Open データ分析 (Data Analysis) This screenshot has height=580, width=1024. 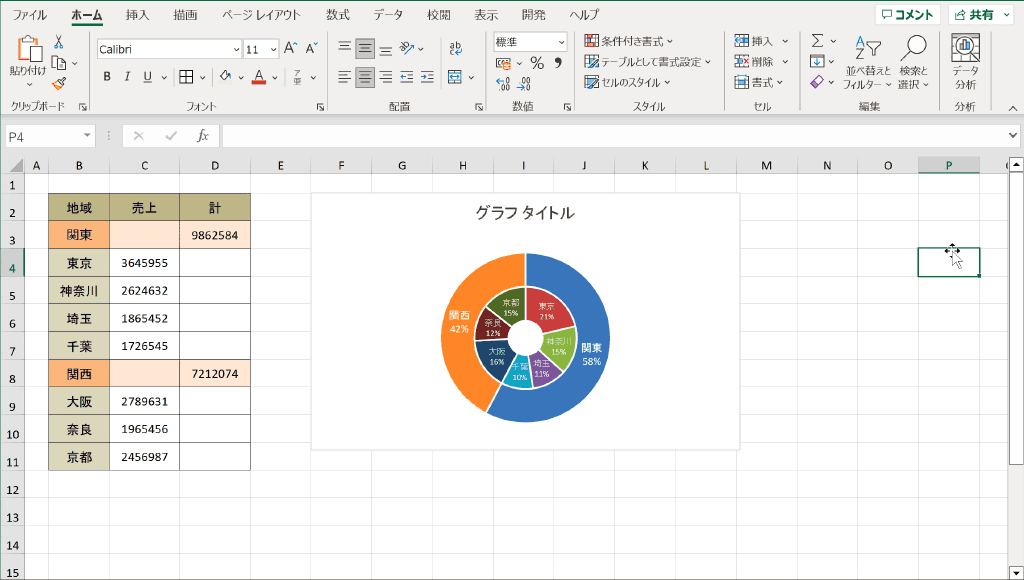963,60
